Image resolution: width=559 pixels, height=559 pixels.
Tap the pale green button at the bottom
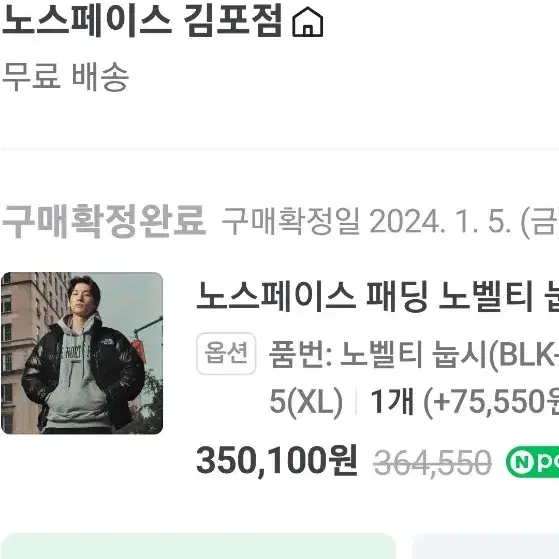point(198,546)
